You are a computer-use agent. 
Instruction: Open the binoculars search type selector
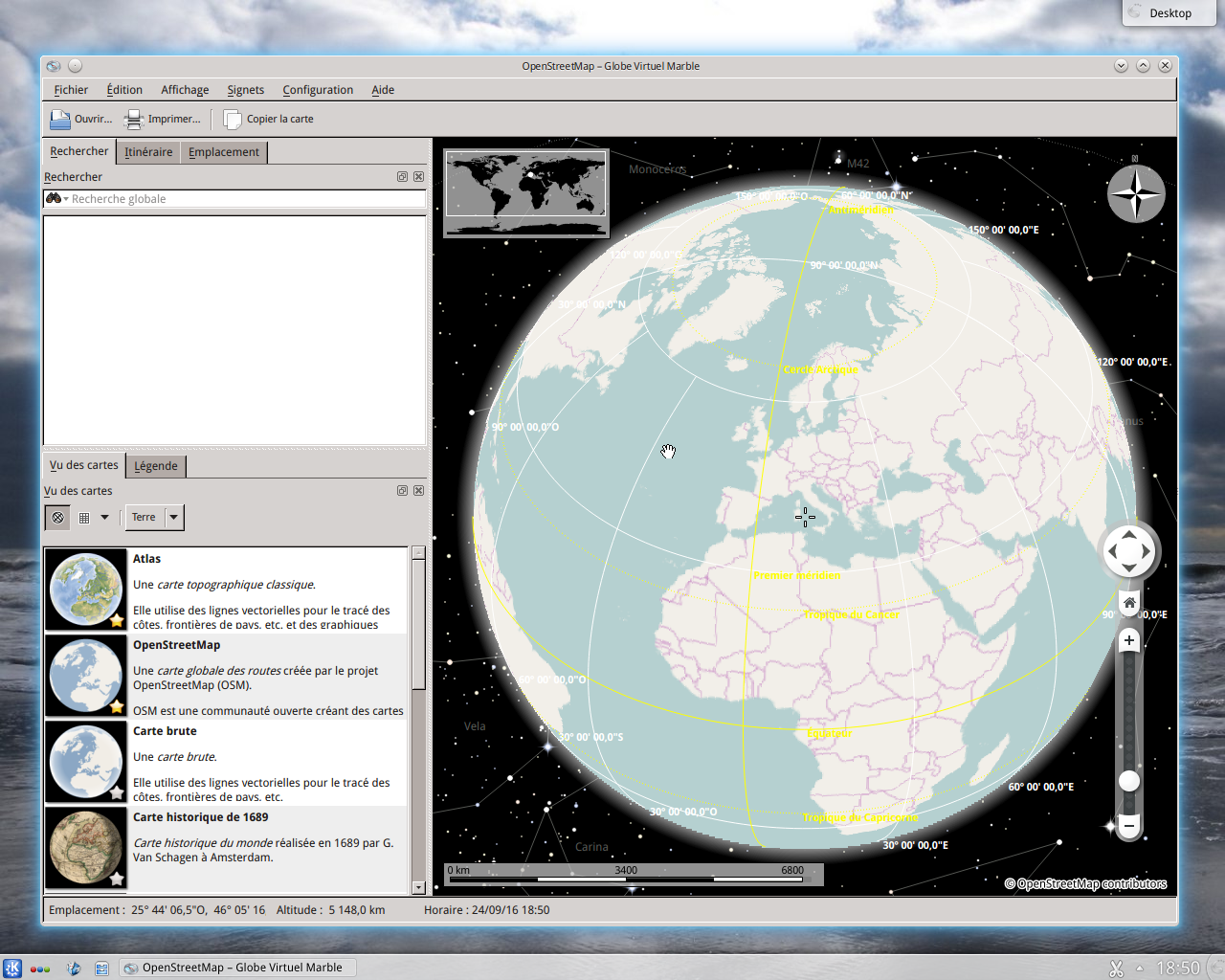click(56, 198)
